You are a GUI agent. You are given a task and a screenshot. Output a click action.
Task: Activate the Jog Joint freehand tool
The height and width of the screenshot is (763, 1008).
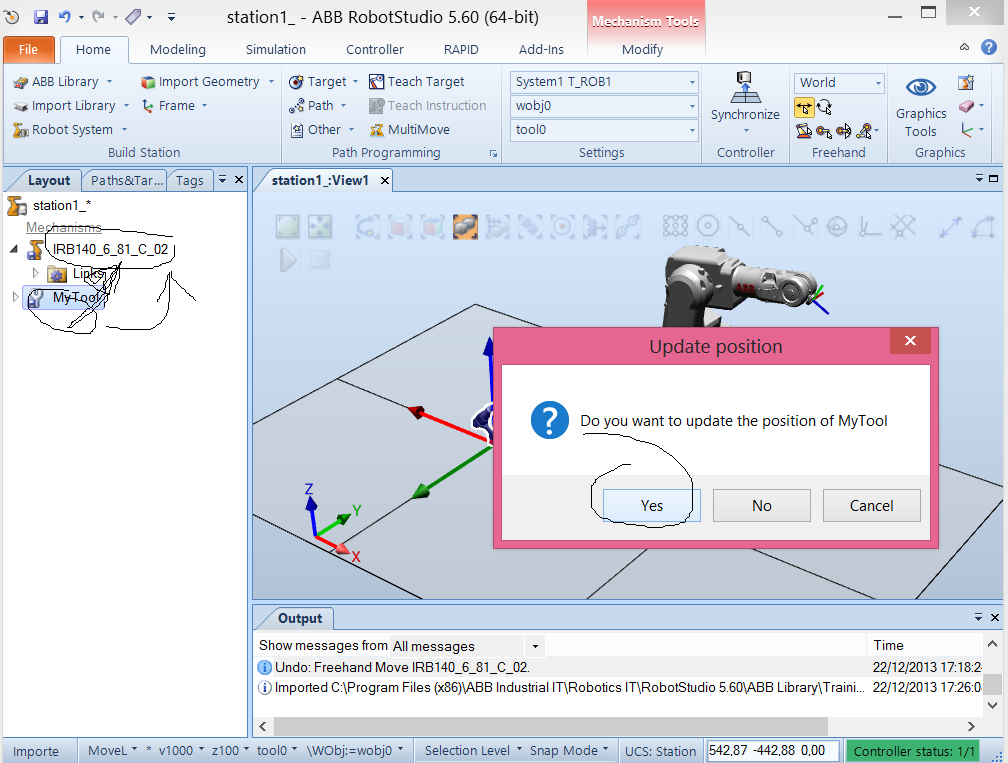804,131
